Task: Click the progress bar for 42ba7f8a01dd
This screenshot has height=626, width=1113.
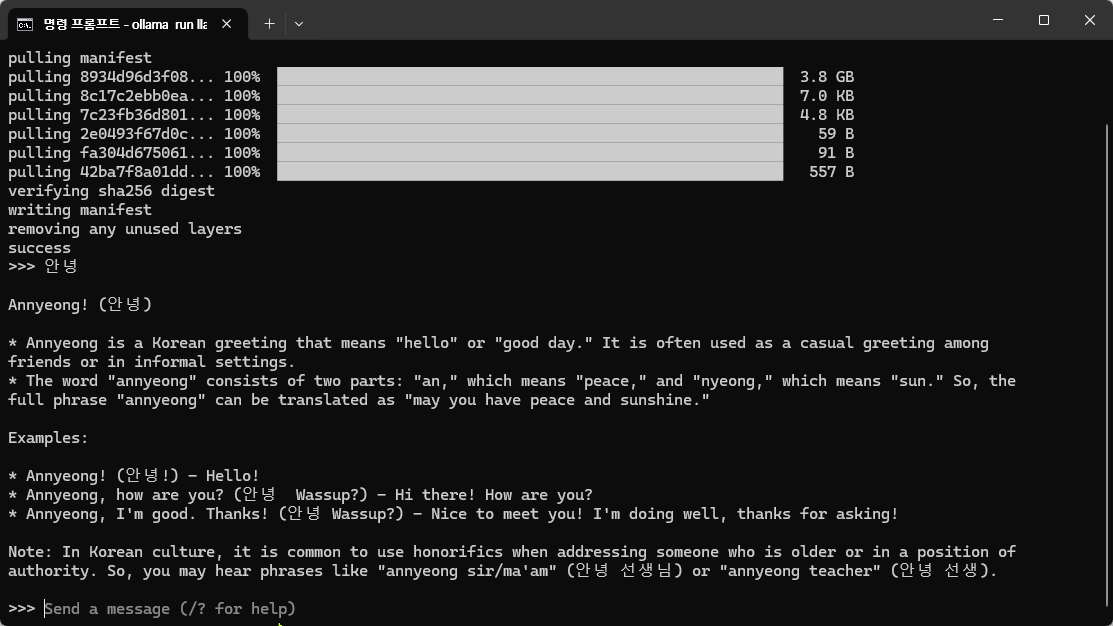Action: pos(530,172)
